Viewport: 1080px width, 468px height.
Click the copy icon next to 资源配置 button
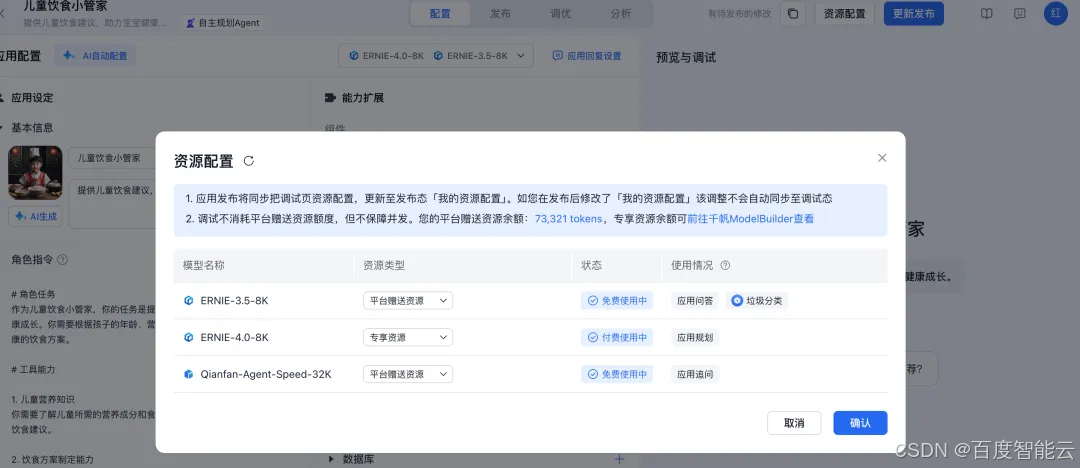coord(793,14)
